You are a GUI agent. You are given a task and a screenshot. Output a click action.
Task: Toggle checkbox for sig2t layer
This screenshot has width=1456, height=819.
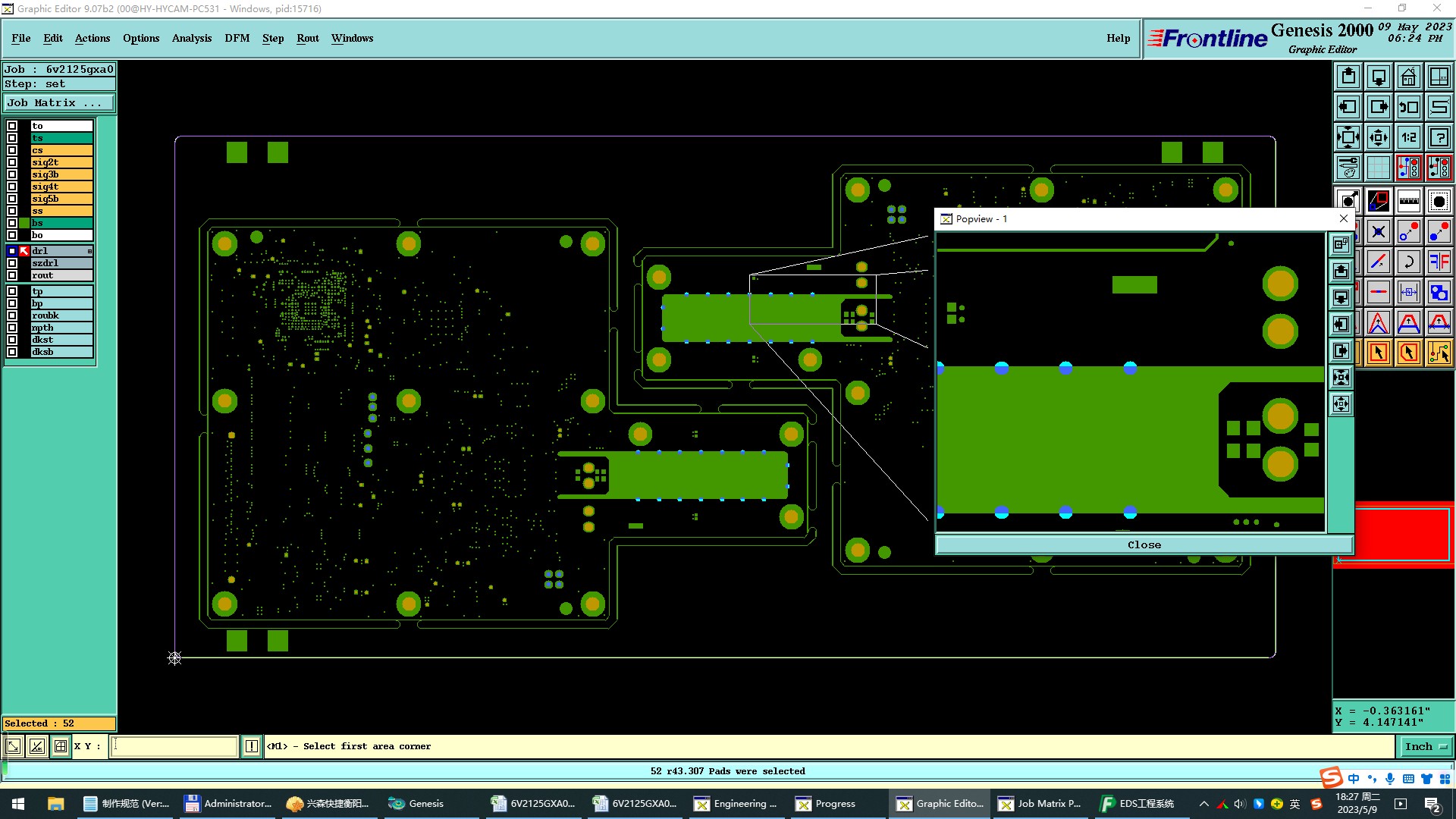[12, 162]
